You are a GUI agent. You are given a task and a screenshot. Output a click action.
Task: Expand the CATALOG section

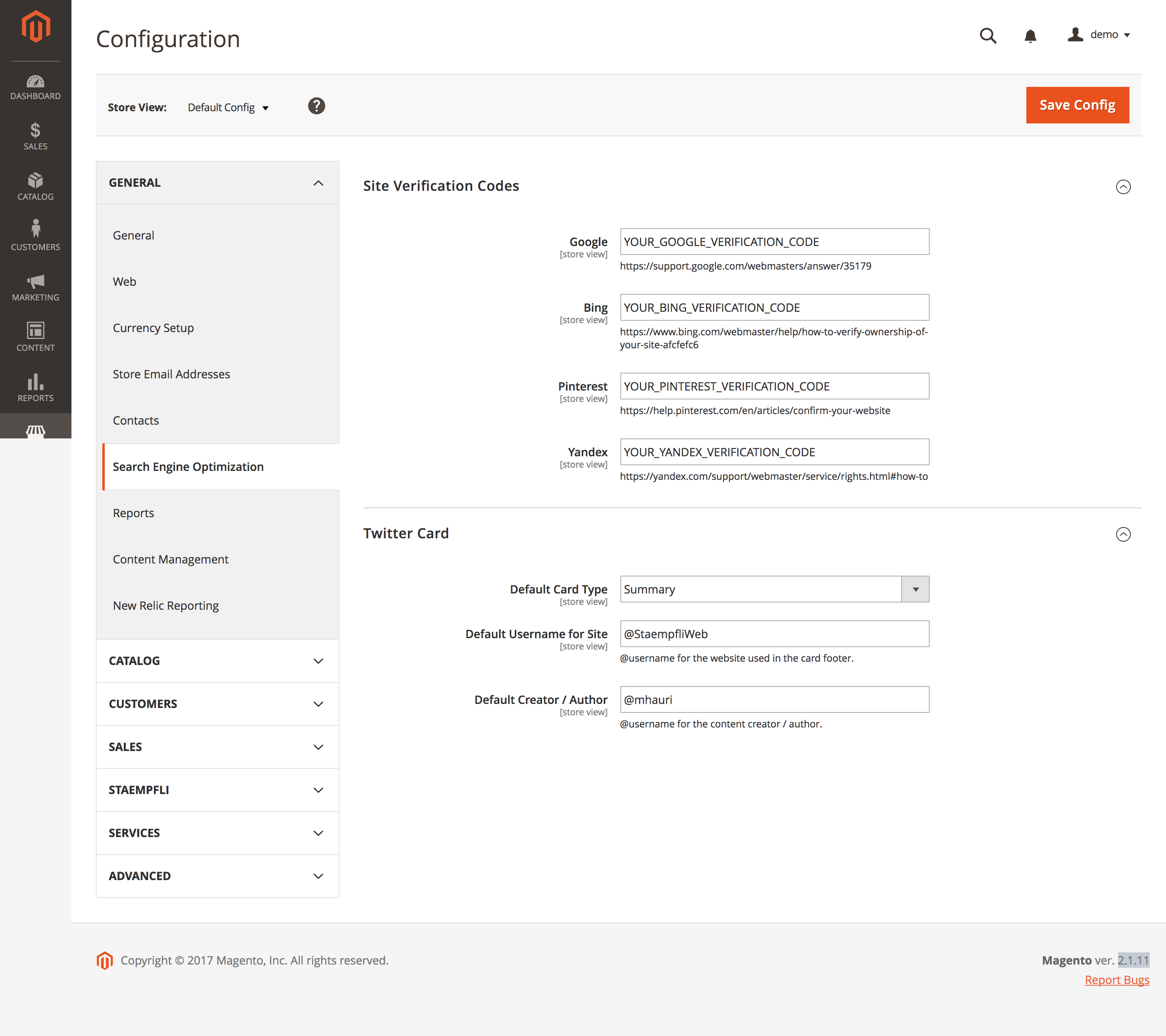tap(217, 660)
